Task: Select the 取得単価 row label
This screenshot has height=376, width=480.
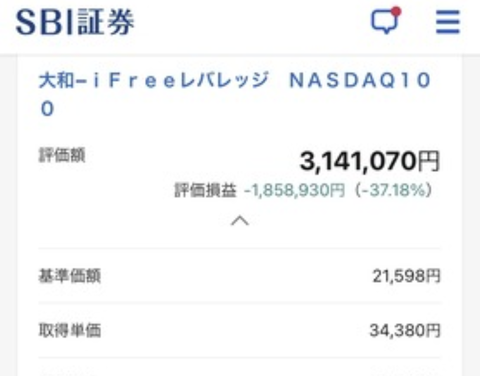Action: click(69, 331)
